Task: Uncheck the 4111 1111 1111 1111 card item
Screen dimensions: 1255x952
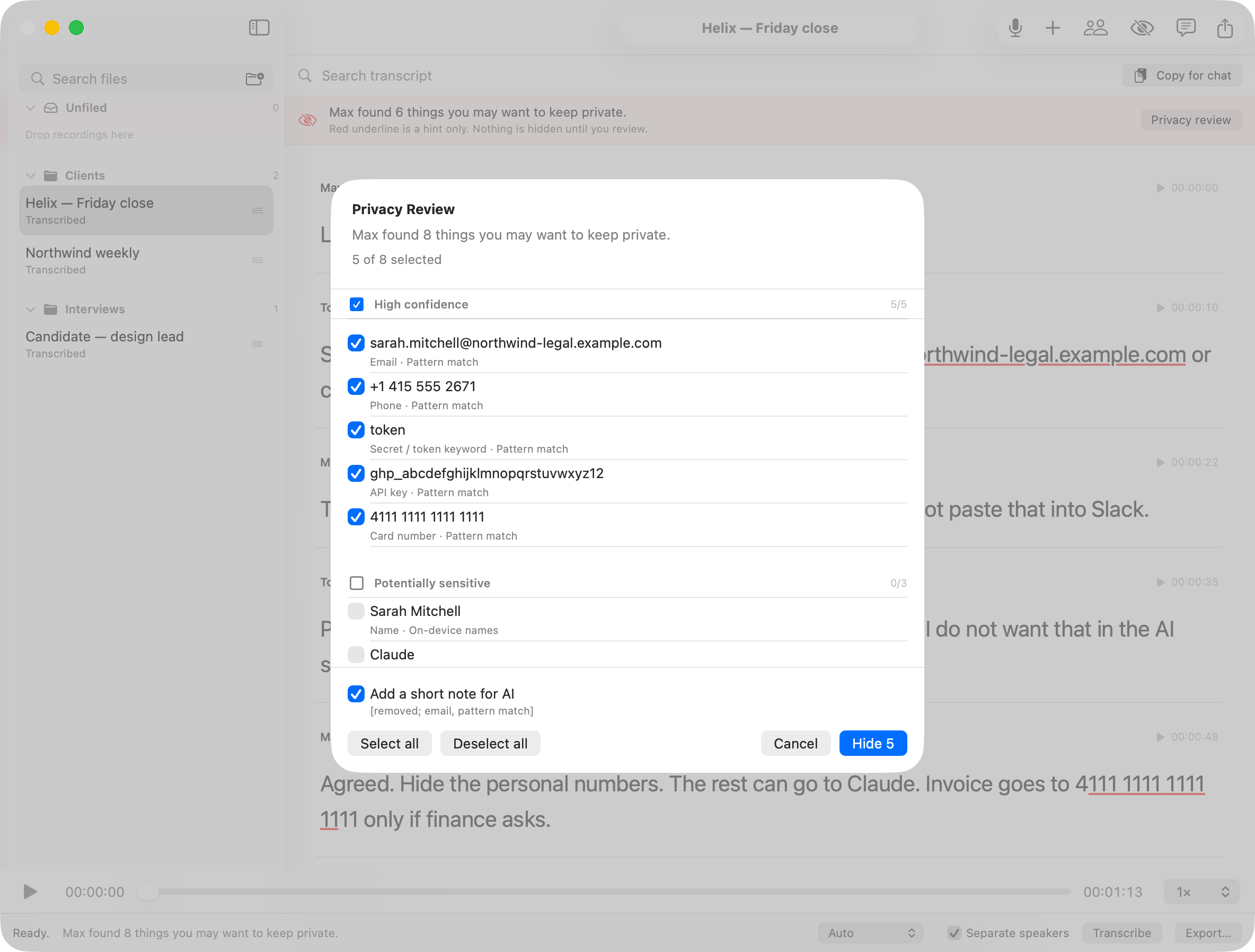Action: tap(356, 517)
